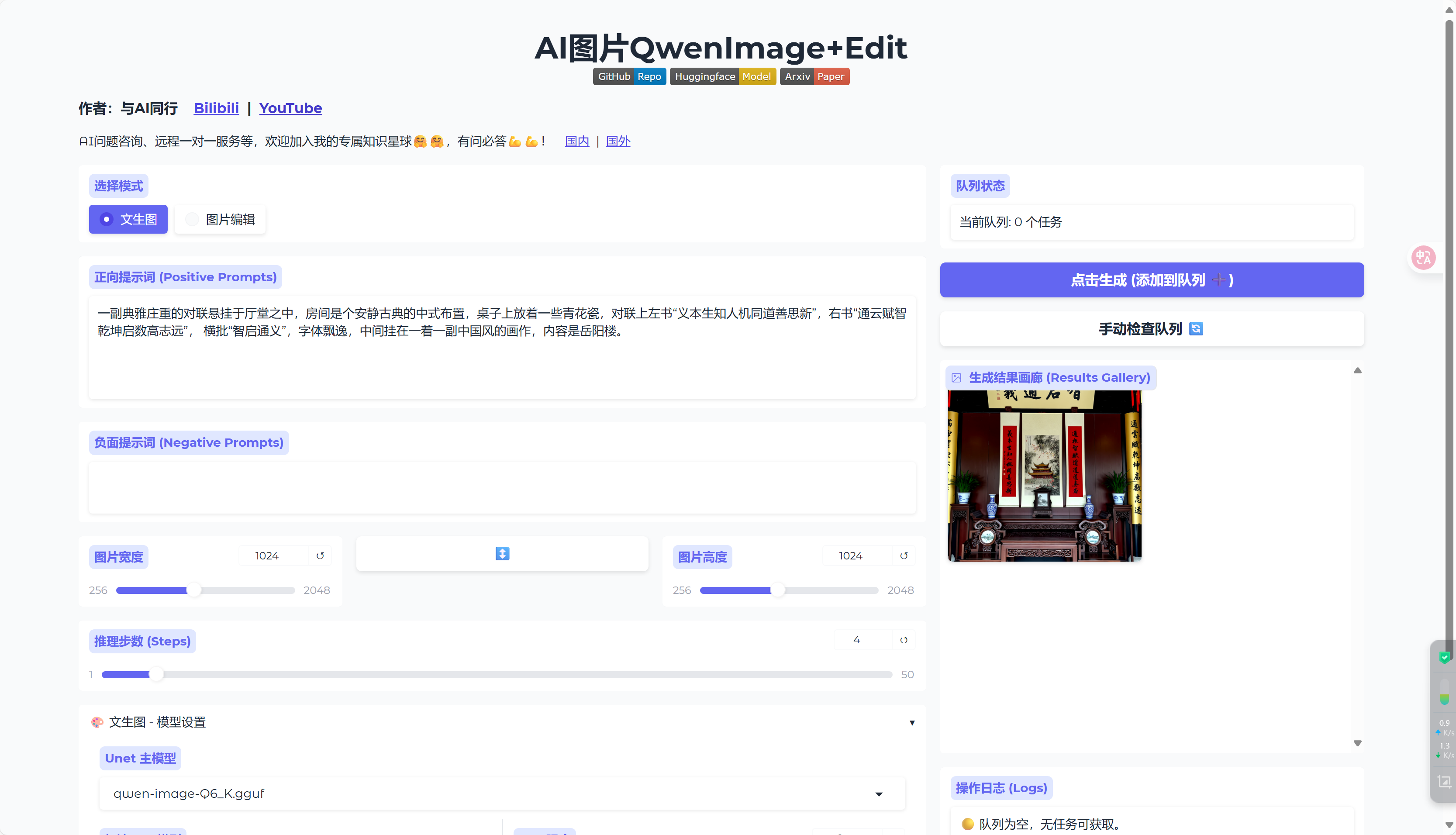This screenshot has width=1456, height=835.
Task: Click the 操作日志 (Logs) label
Action: coord(1001,788)
